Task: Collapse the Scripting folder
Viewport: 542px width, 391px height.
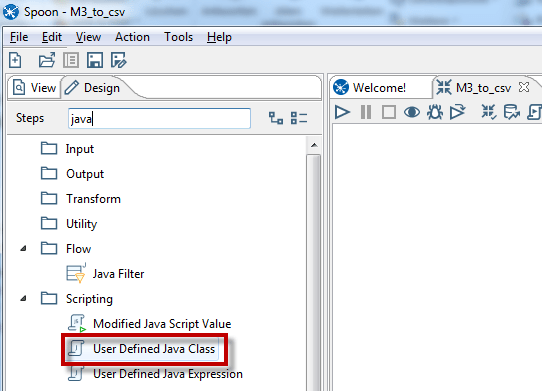Action: coord(24,299)
